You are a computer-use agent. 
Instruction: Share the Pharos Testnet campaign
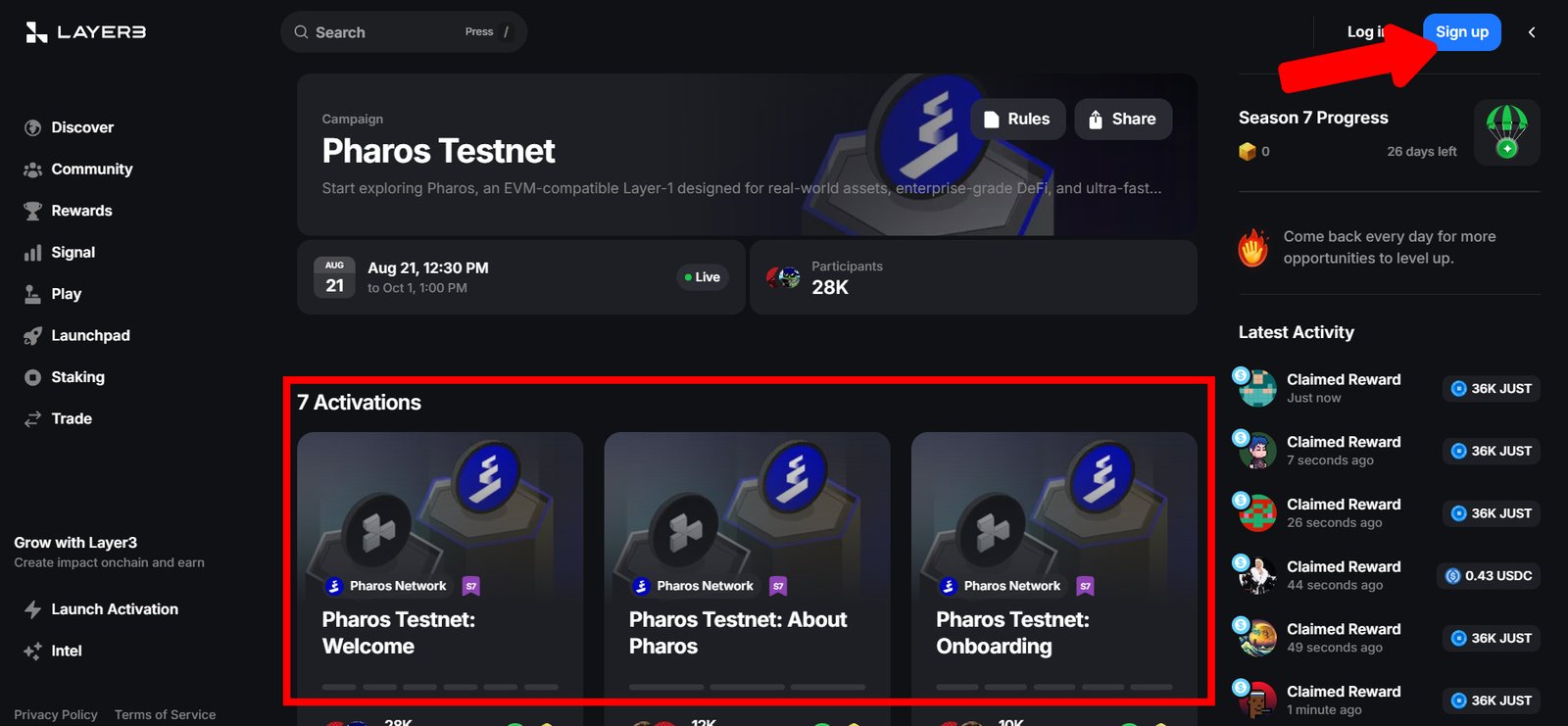tap(1122, 120)
